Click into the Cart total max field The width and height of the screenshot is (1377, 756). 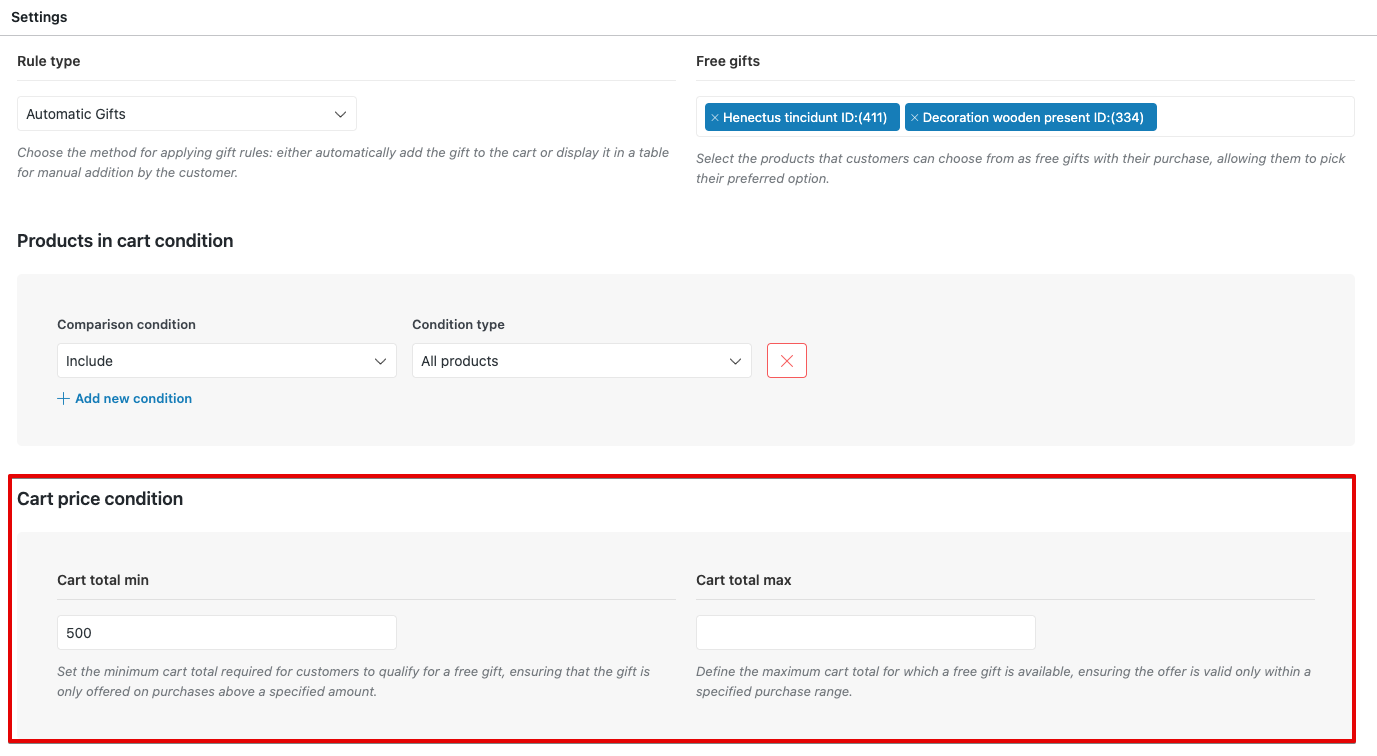865,633
